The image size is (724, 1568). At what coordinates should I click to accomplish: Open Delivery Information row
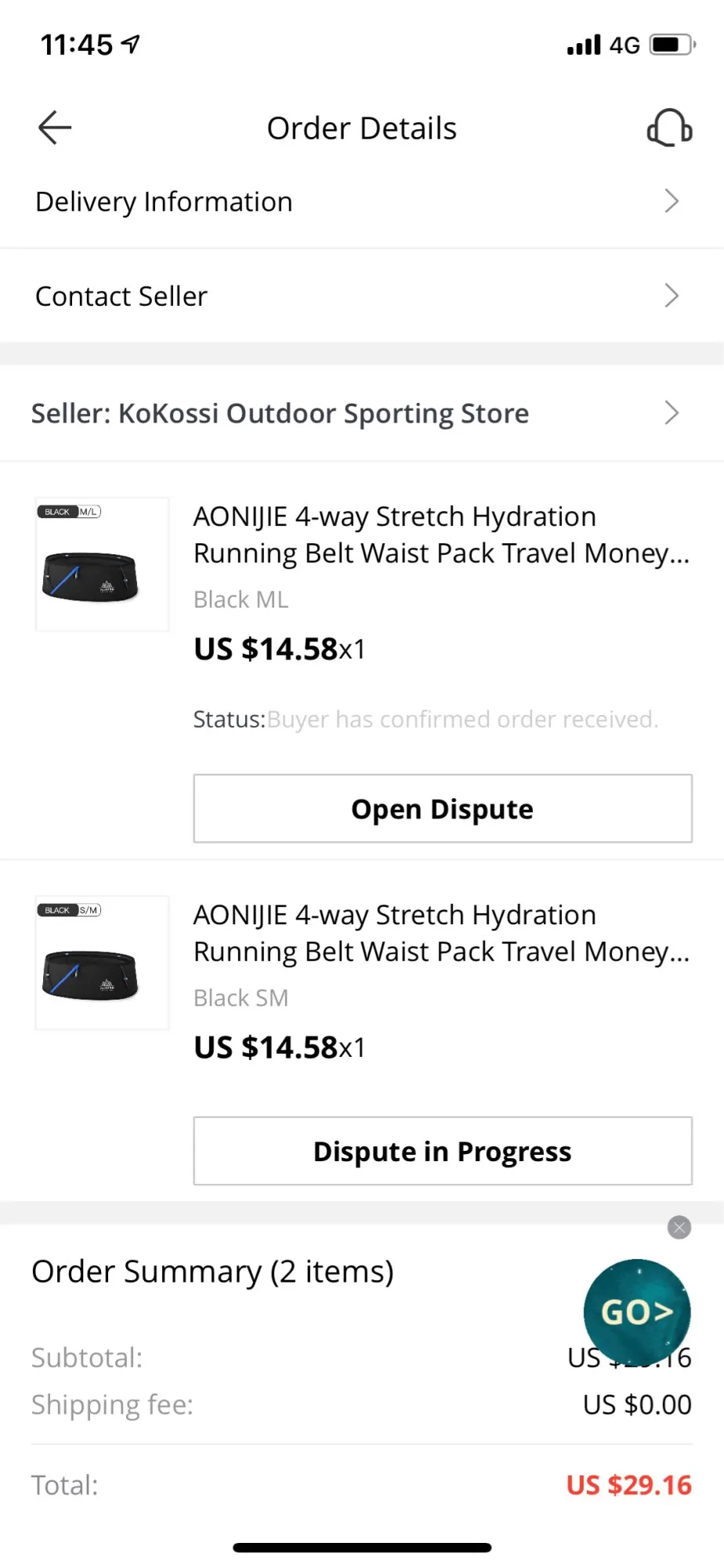pyautogui.click(x=165, y=201)
